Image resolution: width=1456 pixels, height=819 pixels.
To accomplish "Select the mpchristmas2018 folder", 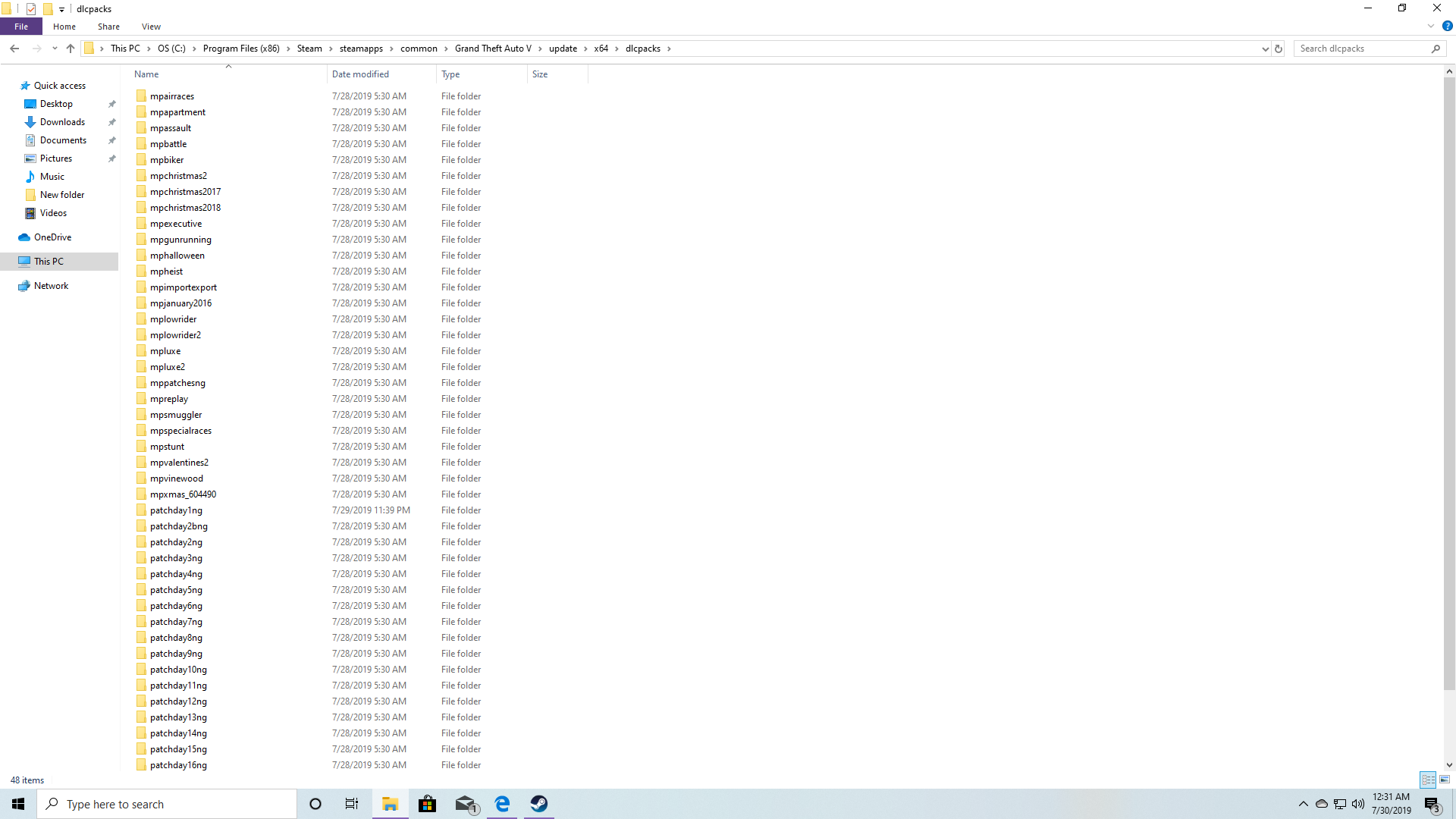I will click(x=185, y=208).
